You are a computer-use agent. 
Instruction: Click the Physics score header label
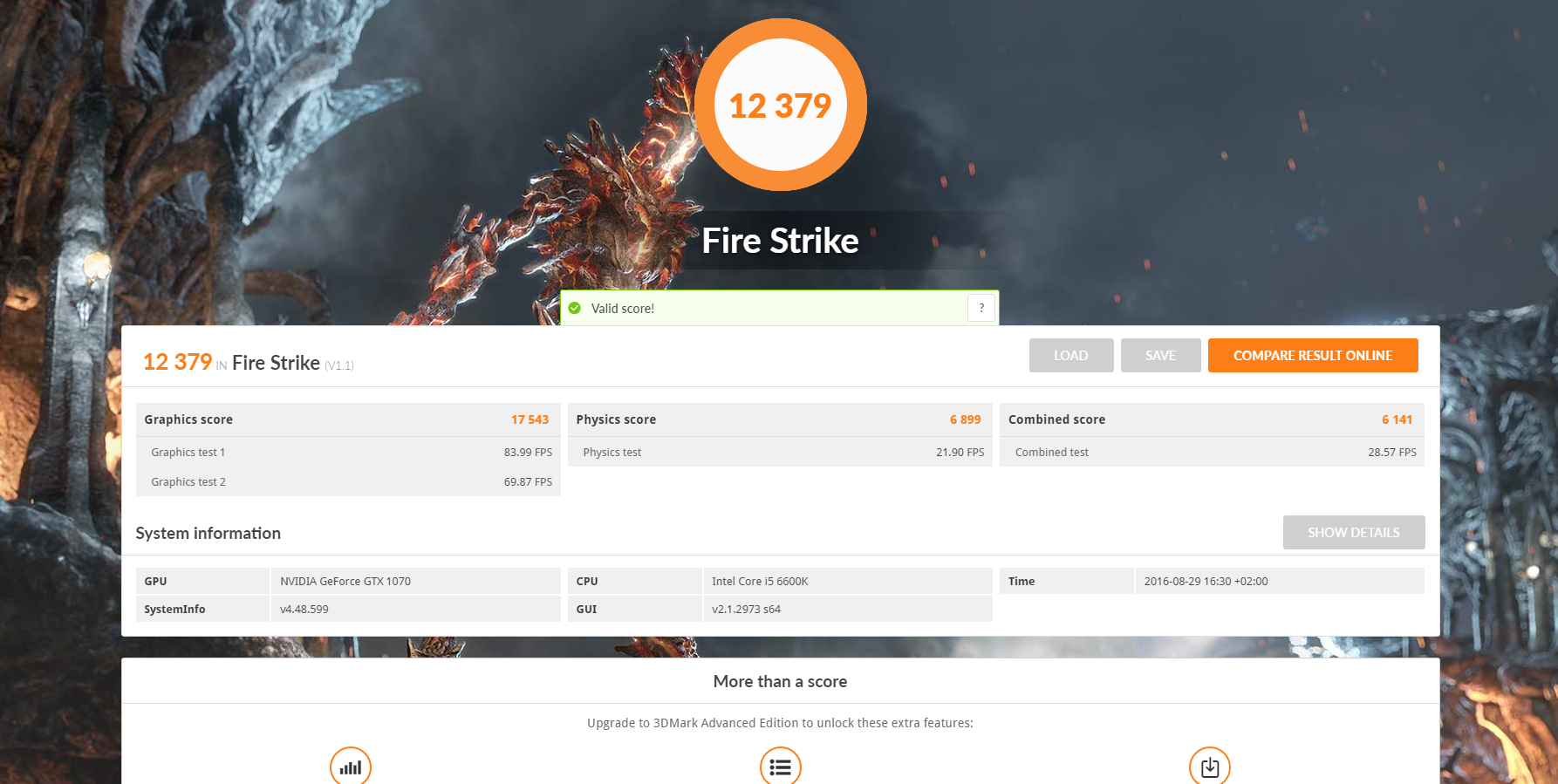click(616, 419)
